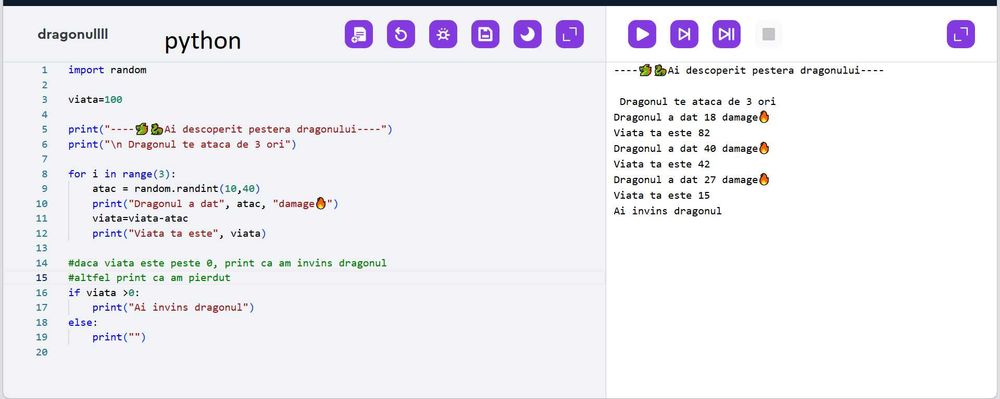1000x399 pixels.
Task: Toggle dark mode with the moon icon
Action: point(527,34)
